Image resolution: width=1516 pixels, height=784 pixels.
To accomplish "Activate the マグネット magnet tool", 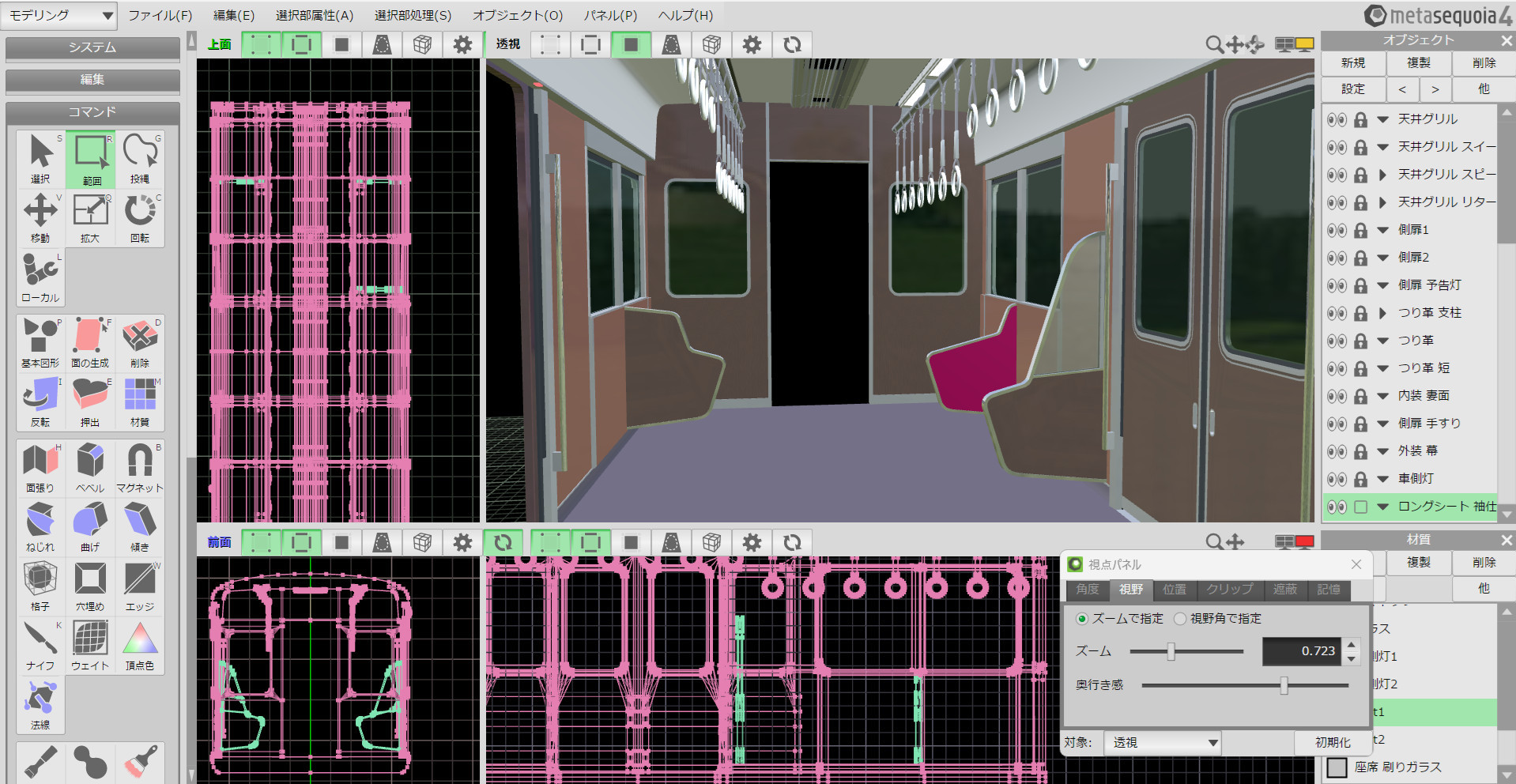I will (x=140, y=468).
